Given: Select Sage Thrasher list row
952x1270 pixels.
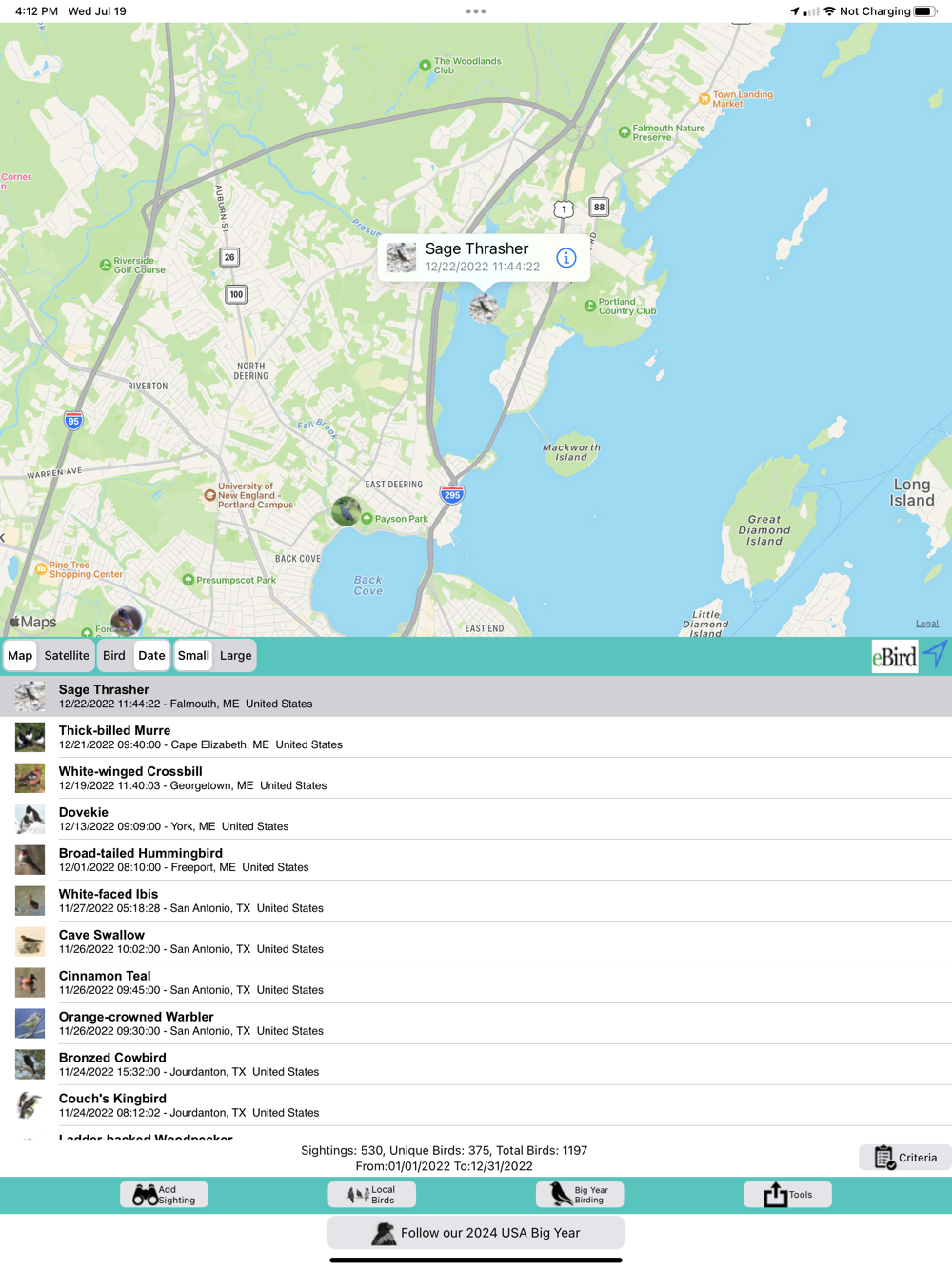Looking at the screenshot, I should click(x=476, y=696).
